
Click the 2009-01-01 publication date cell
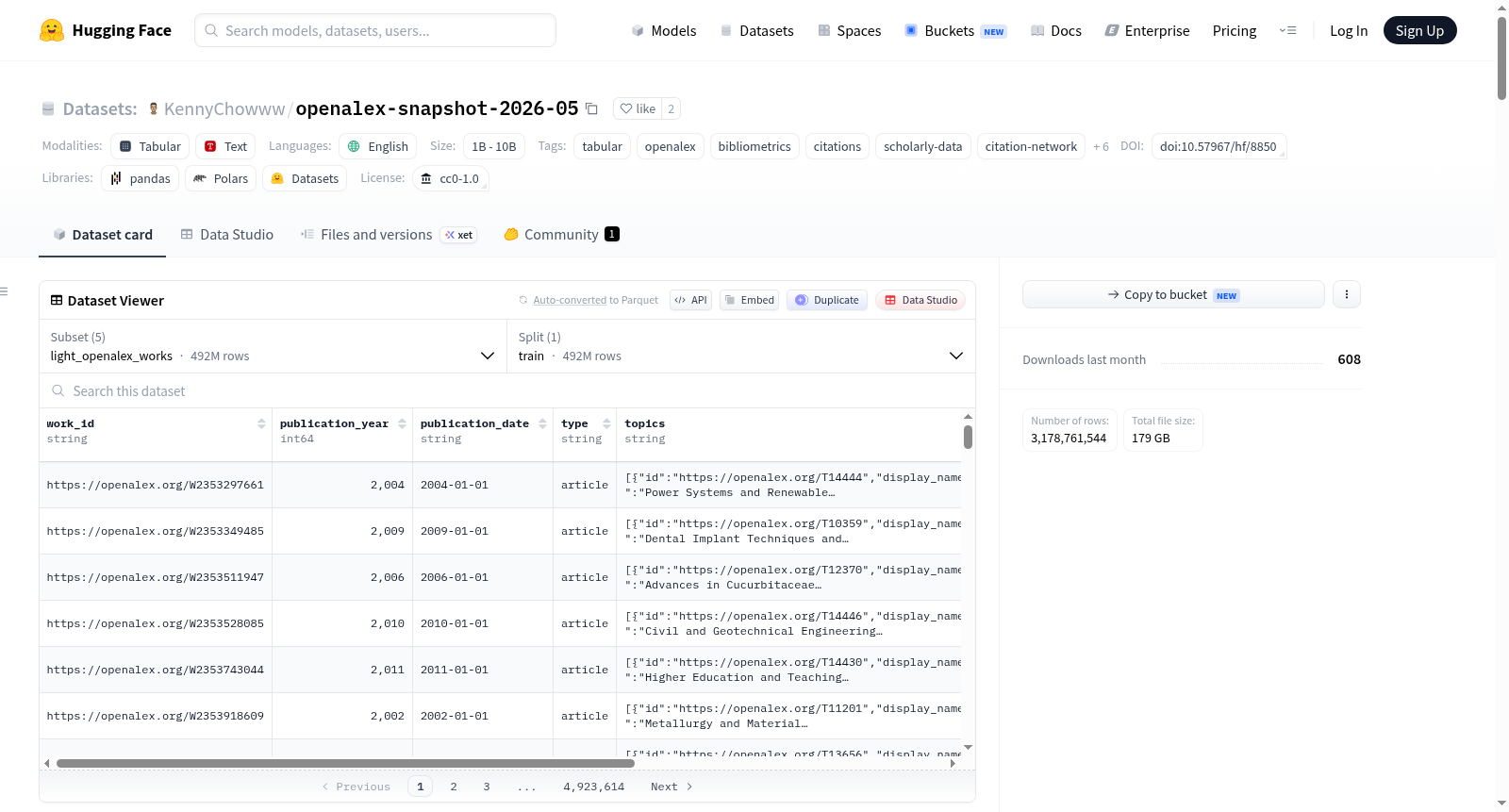[x=483, y=531]
